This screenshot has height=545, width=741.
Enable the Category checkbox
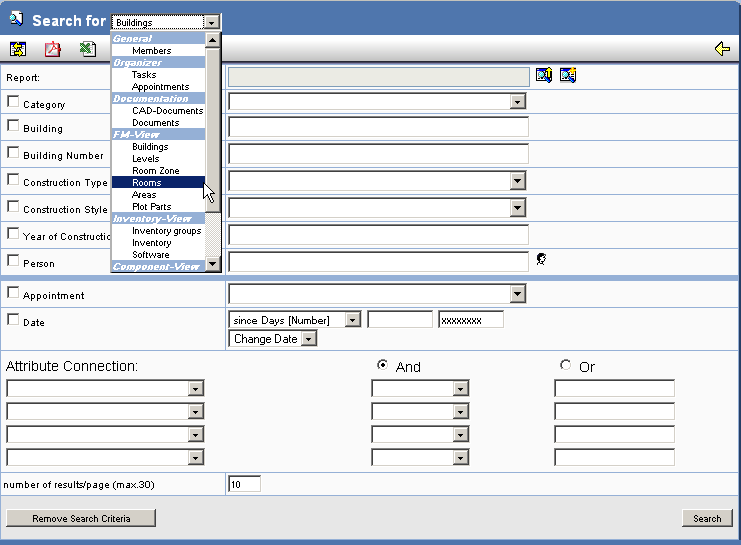(x=13, y=101)
